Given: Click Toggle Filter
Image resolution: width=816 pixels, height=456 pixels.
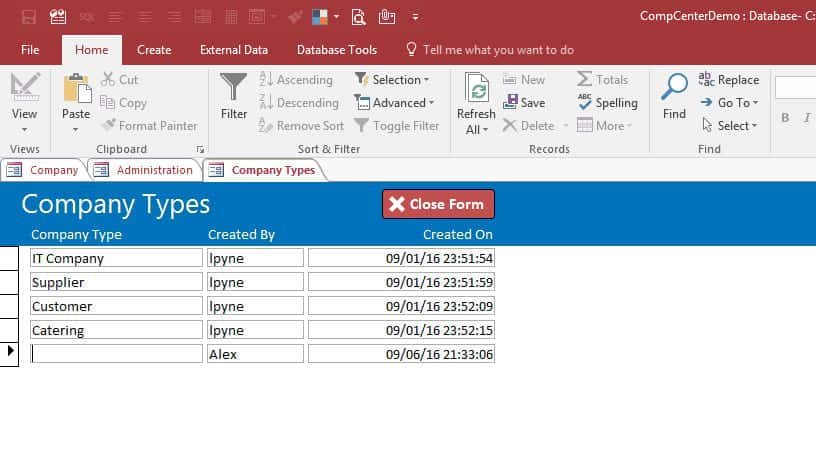Looking at the screenshot, I should (x=397, y=126).
